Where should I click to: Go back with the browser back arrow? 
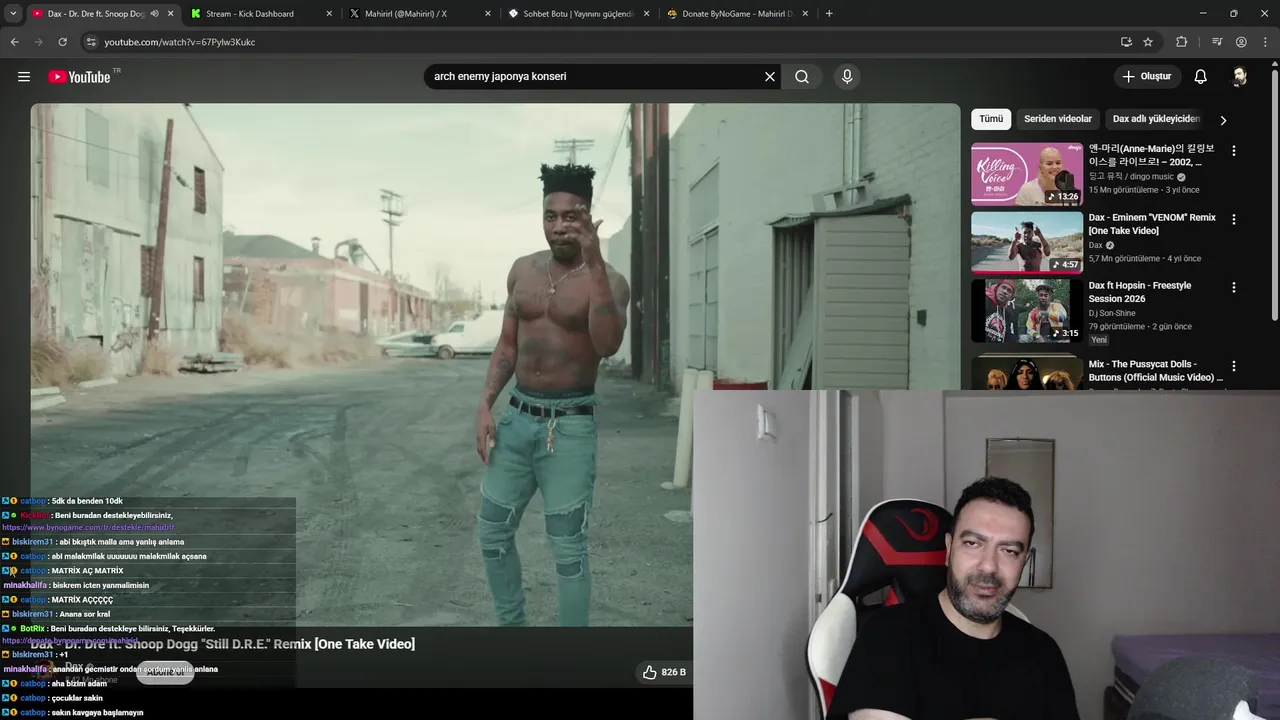click(x=14, y=42)
